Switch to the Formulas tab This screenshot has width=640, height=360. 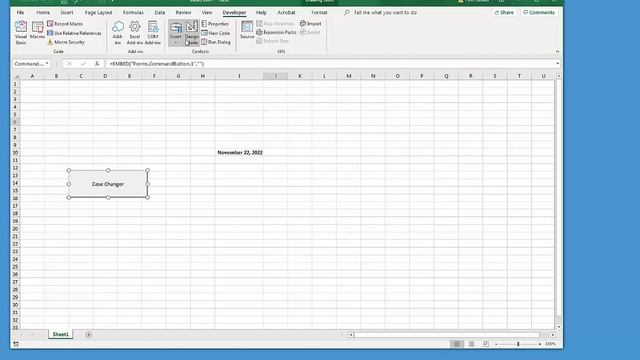pyautogui.click(x=133, y=12)
